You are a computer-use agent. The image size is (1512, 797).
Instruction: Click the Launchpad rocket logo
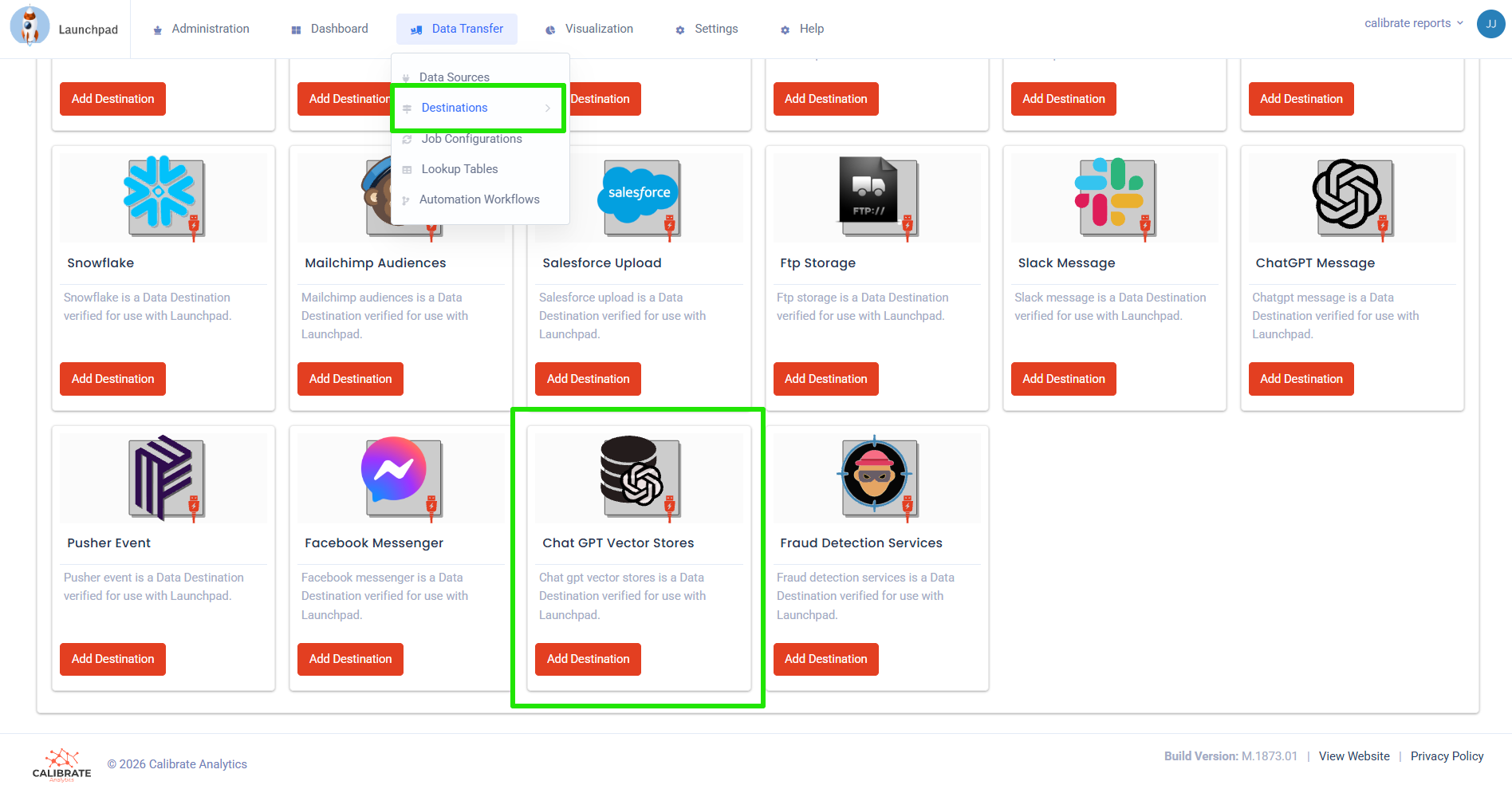(30, 26)
